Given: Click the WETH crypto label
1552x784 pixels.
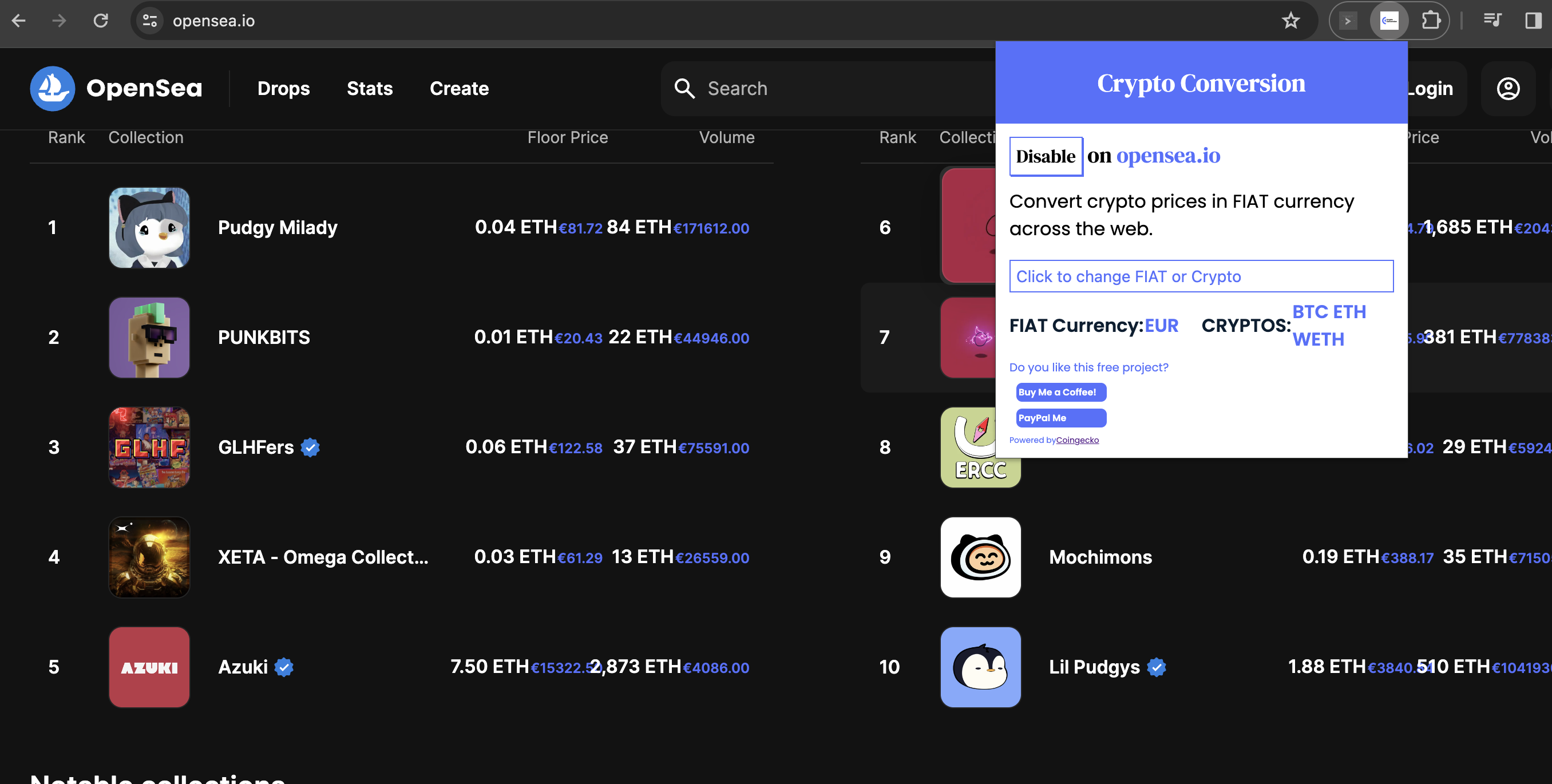Looking at the screenshot, I should (x=1319, y=339).
